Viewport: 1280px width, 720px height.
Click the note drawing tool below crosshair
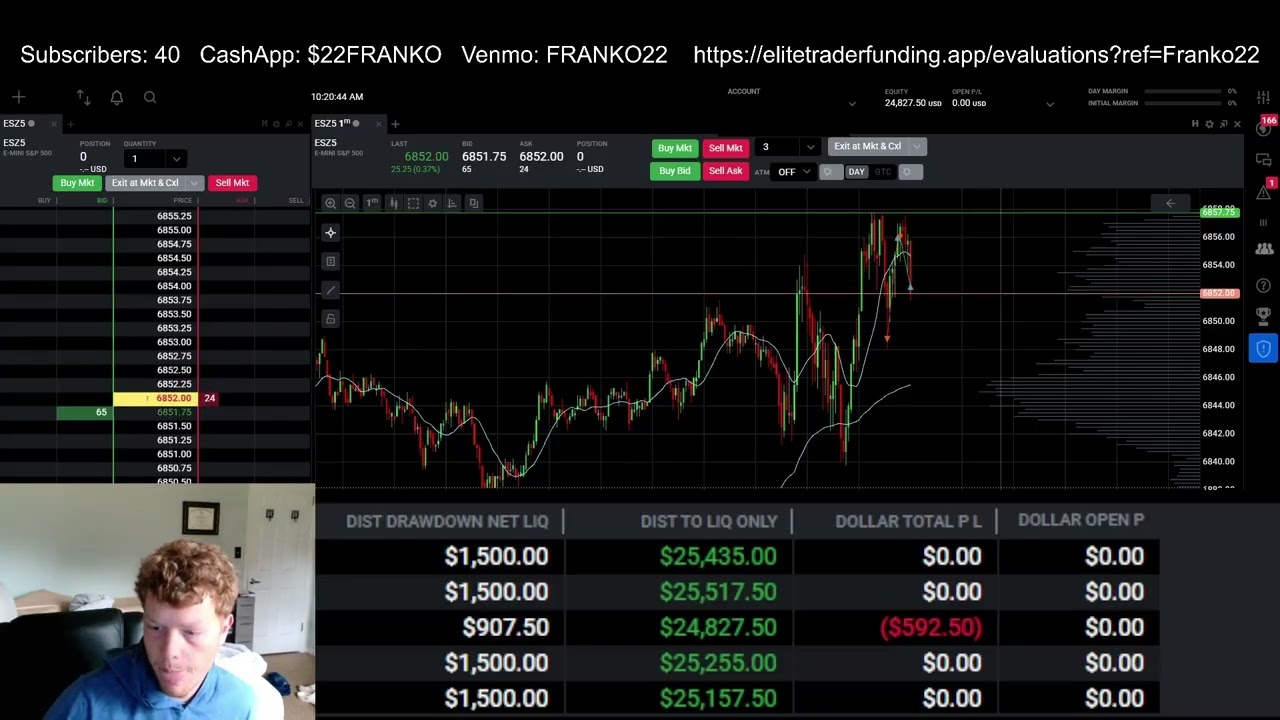click(x=331, y=261)
